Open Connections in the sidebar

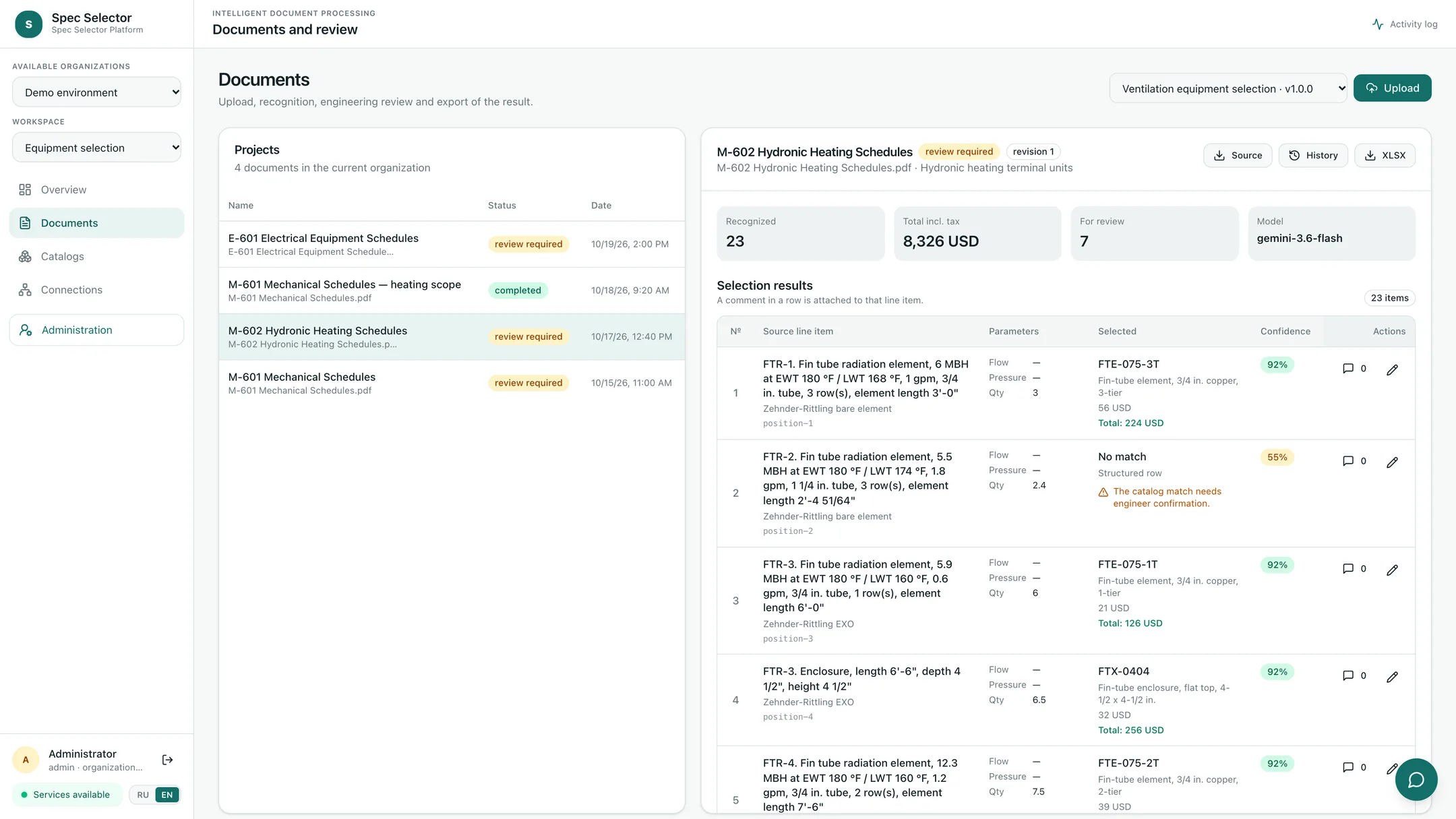coord(96,290)
